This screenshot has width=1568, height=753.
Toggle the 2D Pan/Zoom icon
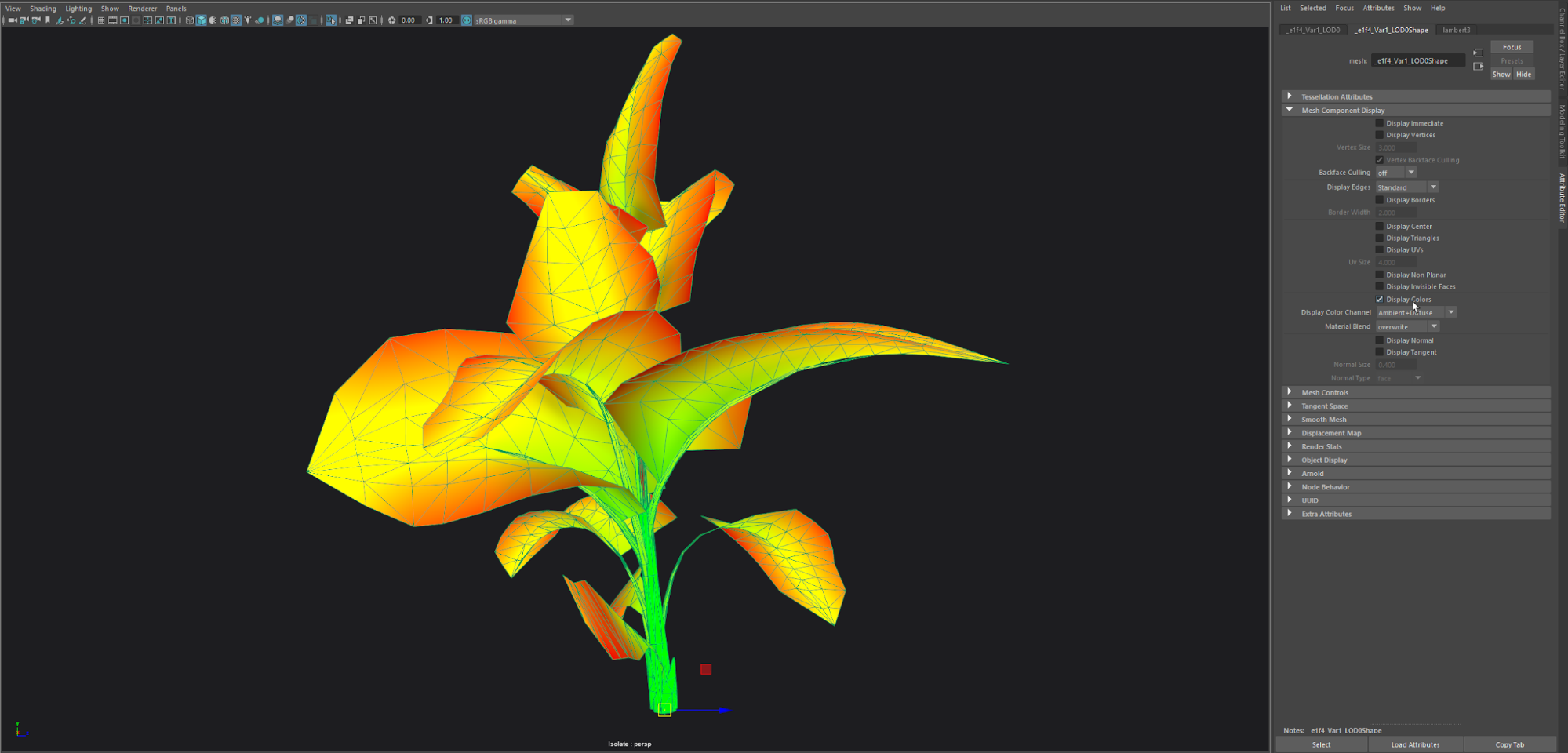coord(71,20)
